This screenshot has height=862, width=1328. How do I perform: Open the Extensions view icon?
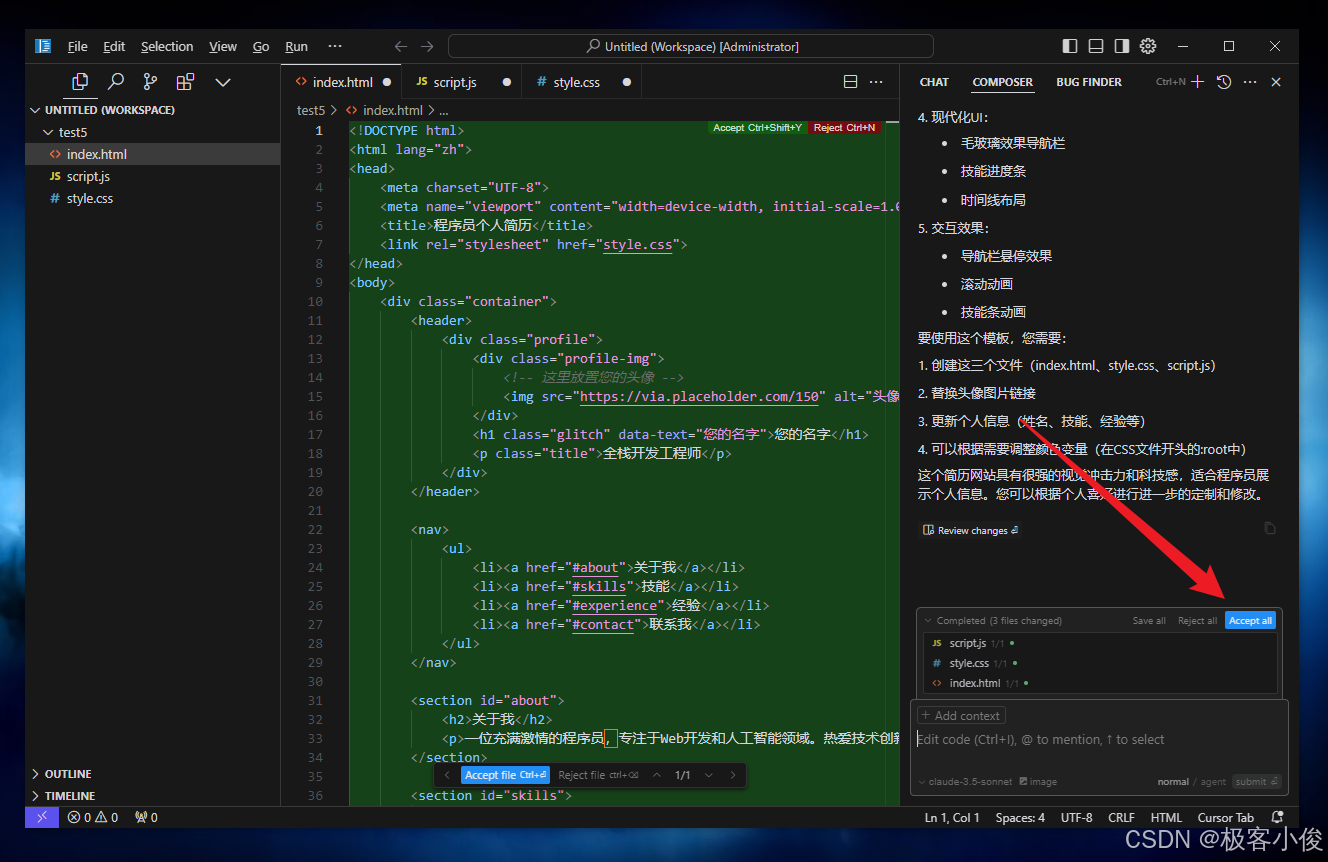click(x=185, y=82)
